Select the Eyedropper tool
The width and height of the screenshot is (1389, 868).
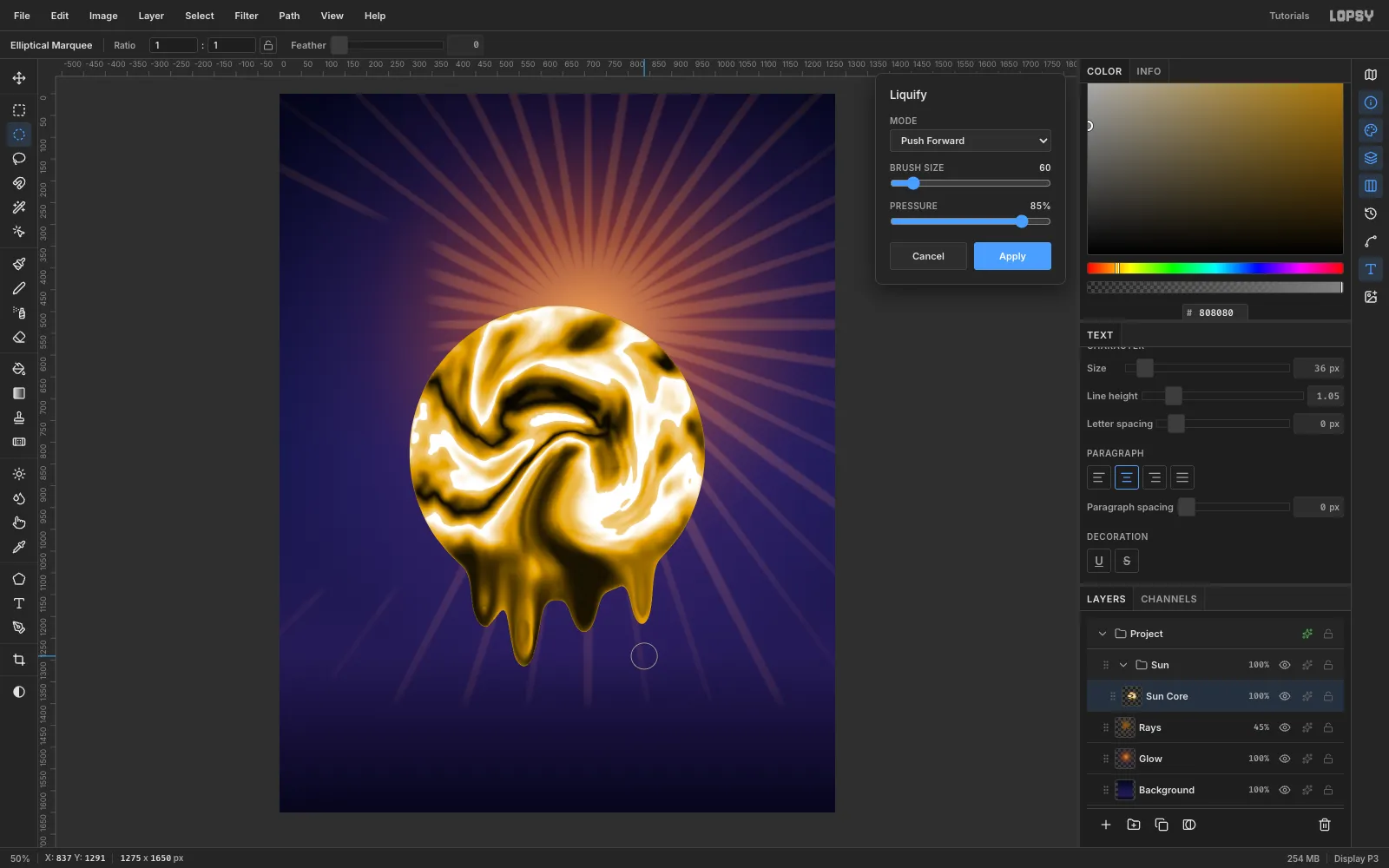[x=19, y=547]
